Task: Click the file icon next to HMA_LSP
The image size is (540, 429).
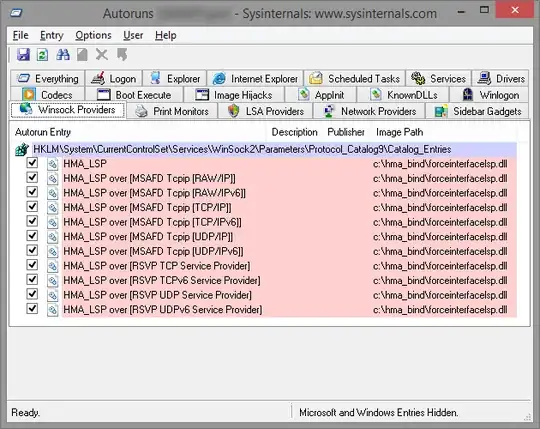Action: coord(53,164)
